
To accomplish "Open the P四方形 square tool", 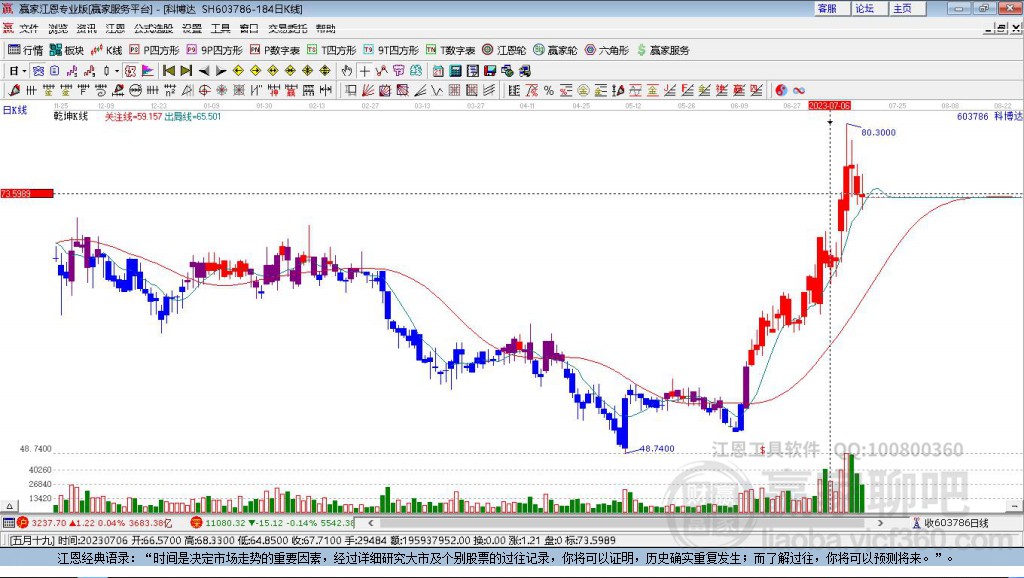I will pyautogui.click(x=153, y=50).
